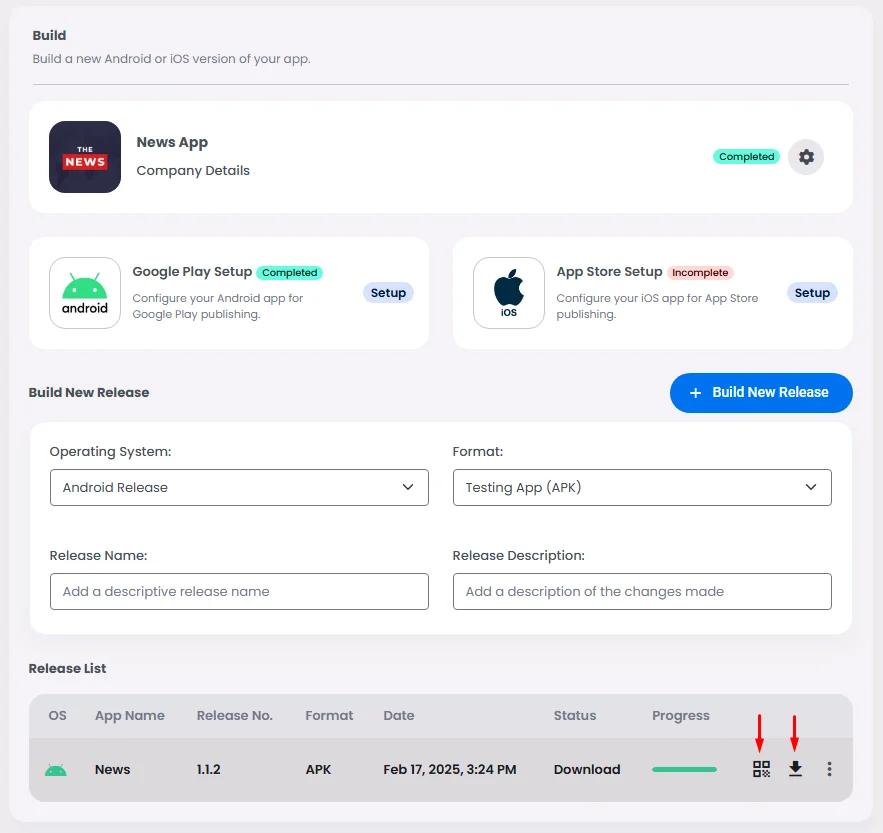Viewport: 883px width, 833px height.
Task: Click the Android robot logo in Google Play Setup
Action: click(x=85, y=293)
